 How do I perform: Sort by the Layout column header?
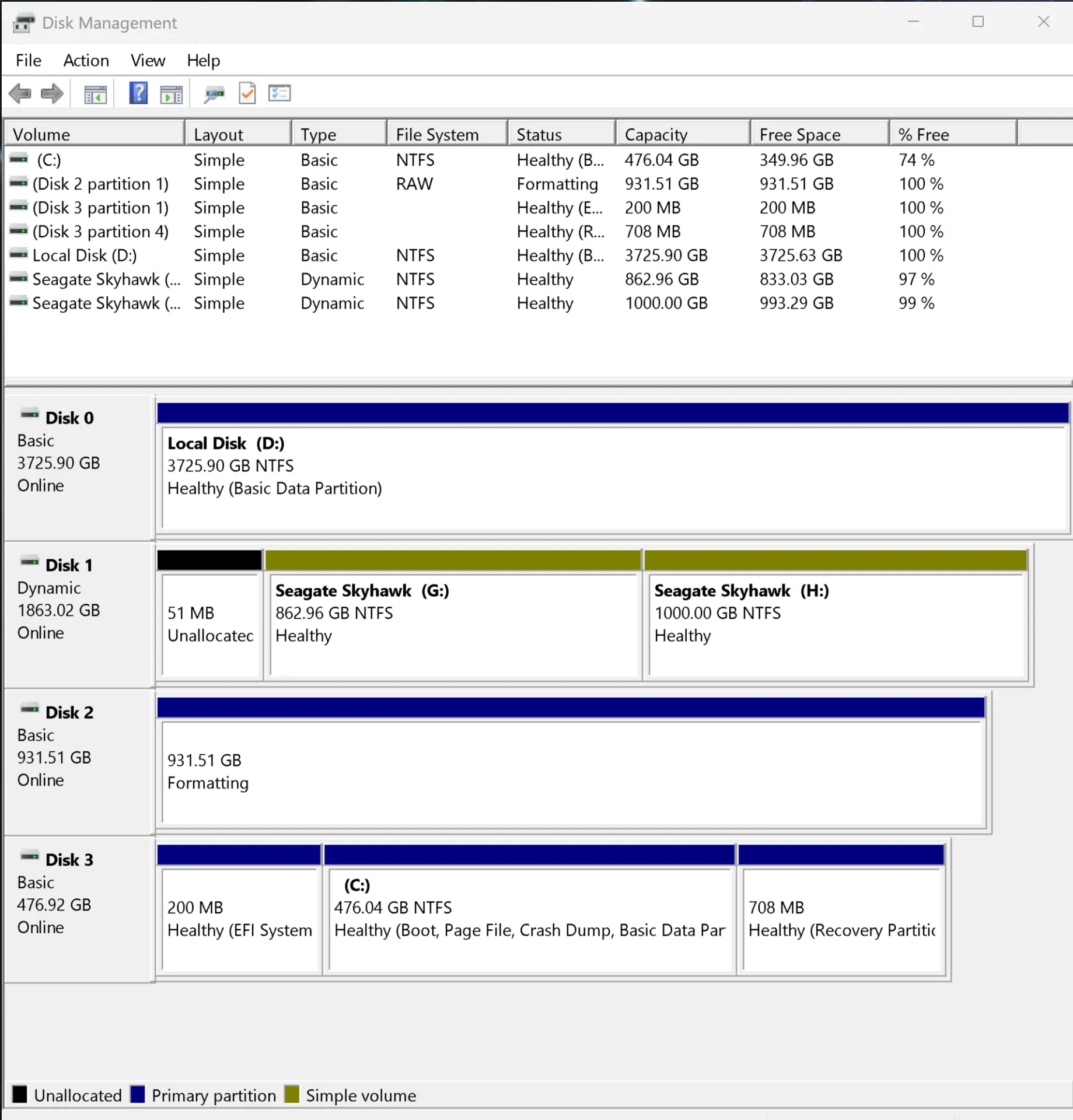pos(238,134)
